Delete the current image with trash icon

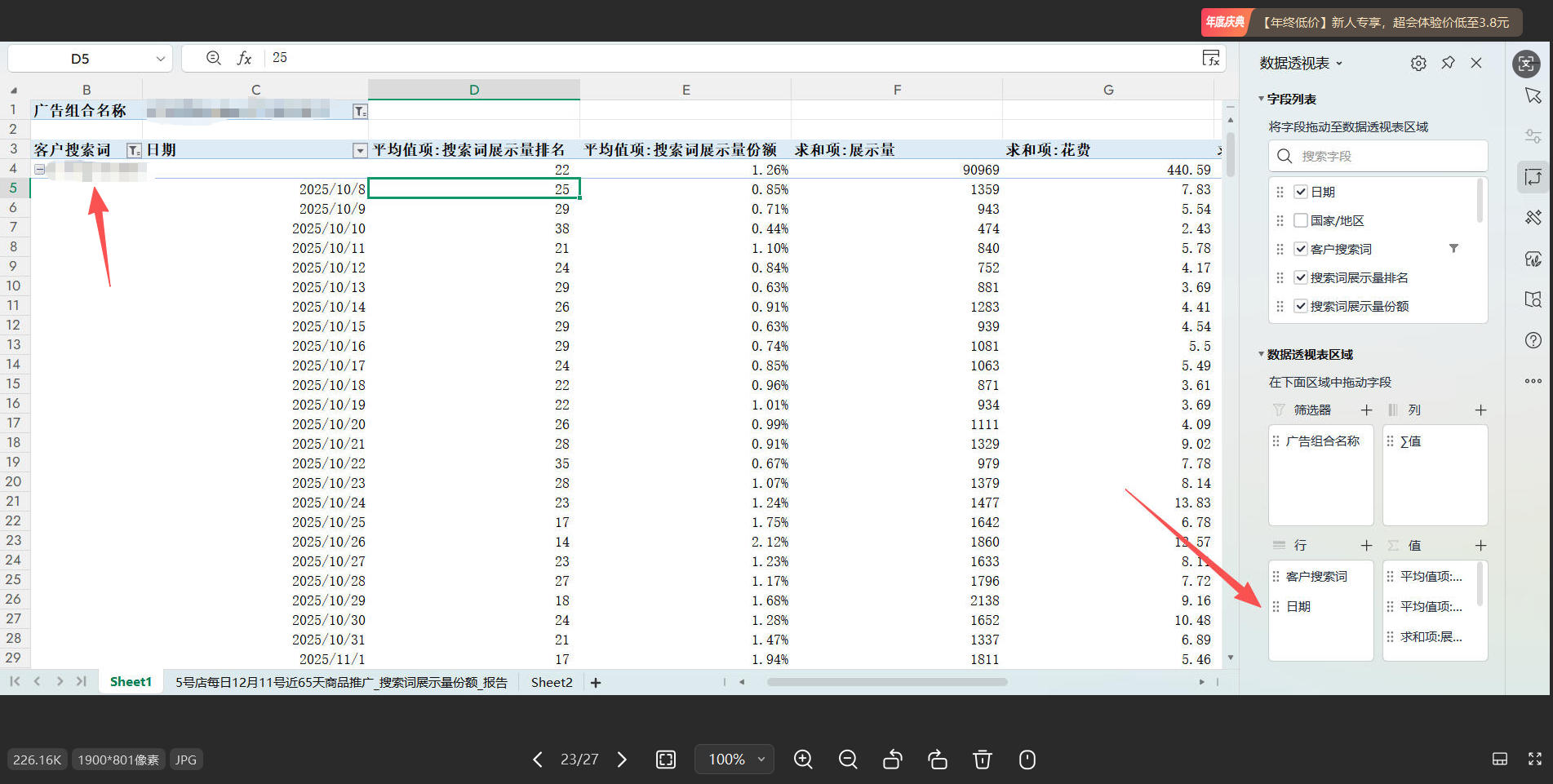pyautogui.click(x=983, y=760)
